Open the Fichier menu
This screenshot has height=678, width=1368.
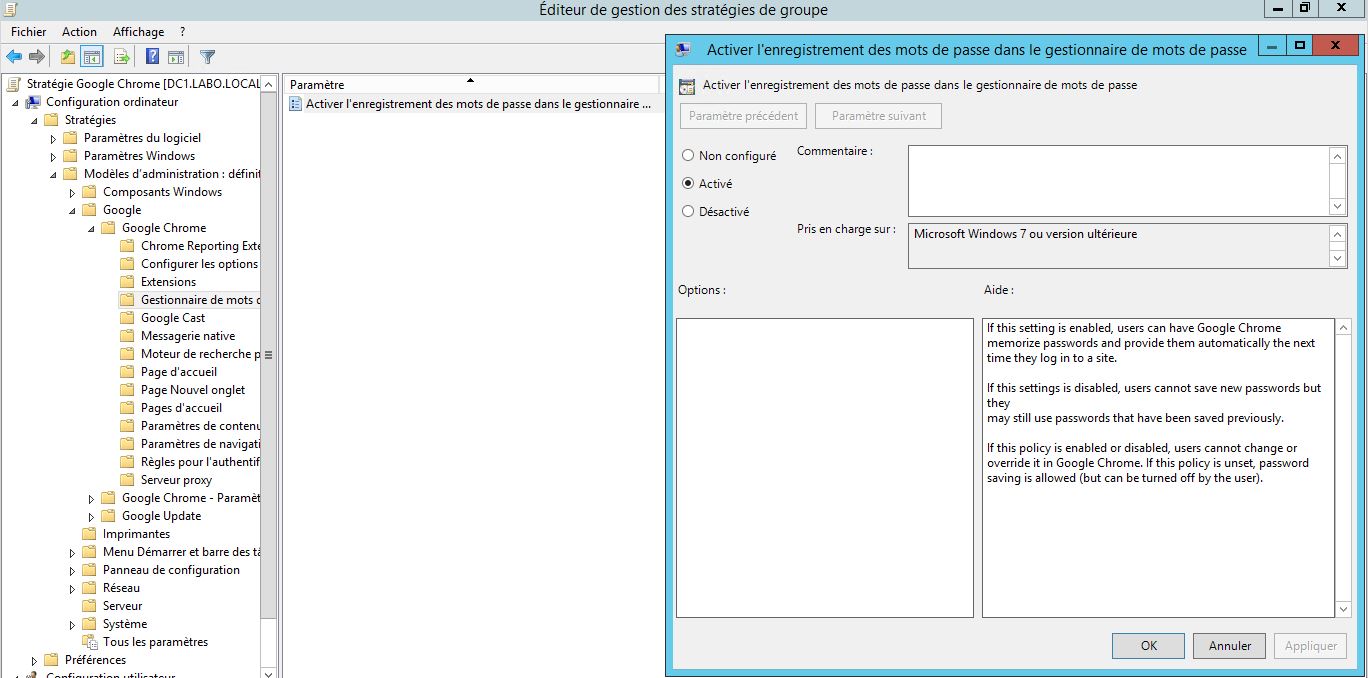click(29, 32)
